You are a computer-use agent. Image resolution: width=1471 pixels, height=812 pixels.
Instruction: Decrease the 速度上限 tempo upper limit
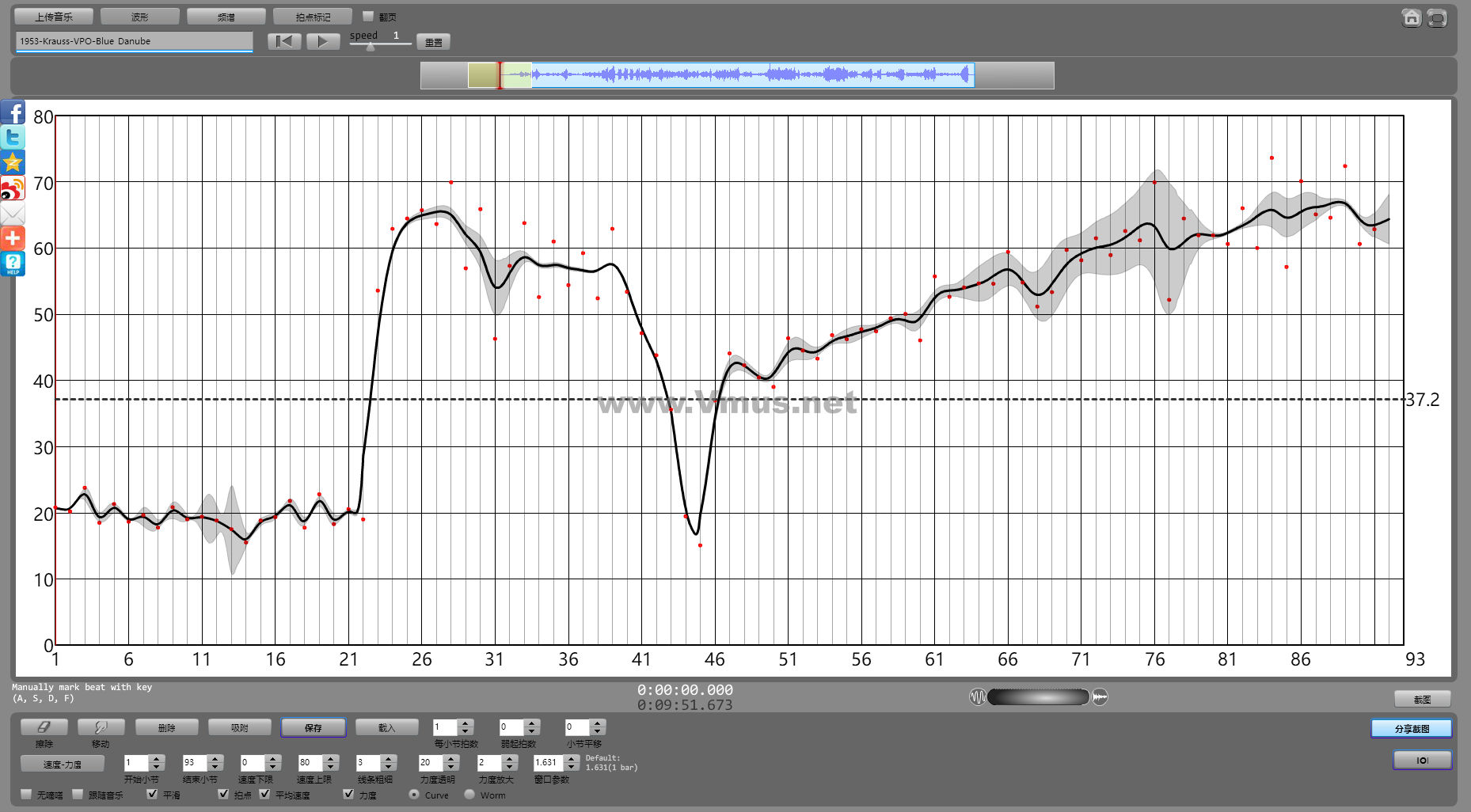[332, 767]
